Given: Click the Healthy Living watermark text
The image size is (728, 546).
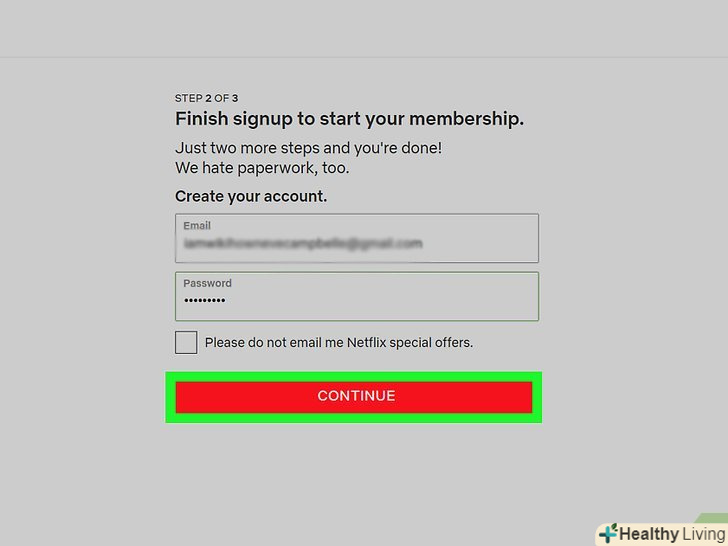Looking at the screenshot, I should (x=672, y=534).
